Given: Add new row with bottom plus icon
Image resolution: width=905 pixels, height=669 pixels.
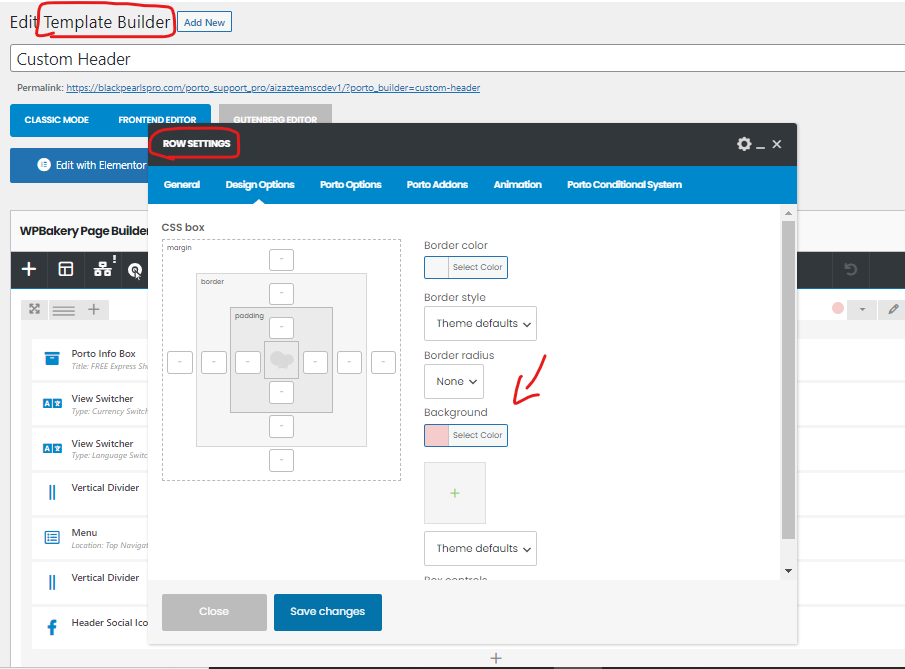Looking at the screenshot, I should [496, 658].
